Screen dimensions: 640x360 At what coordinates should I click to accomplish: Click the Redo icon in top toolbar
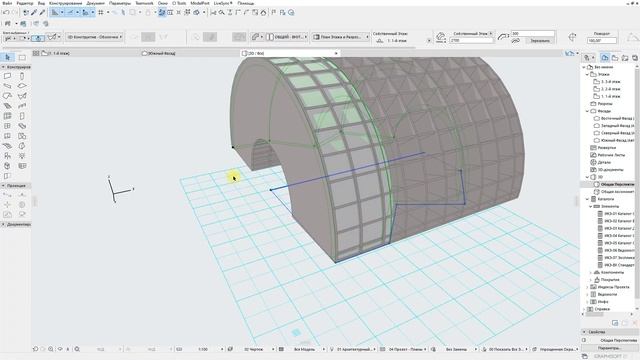point(14,13)
